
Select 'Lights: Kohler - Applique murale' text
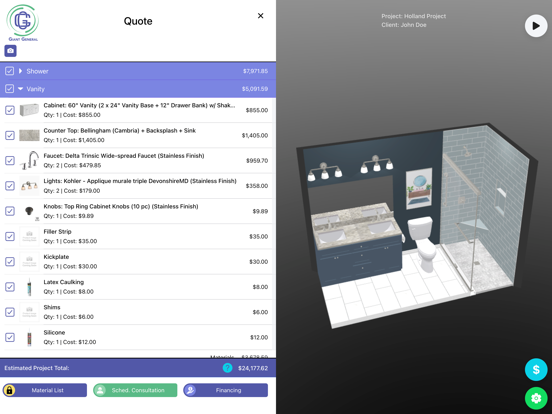(x=140, y=181)
